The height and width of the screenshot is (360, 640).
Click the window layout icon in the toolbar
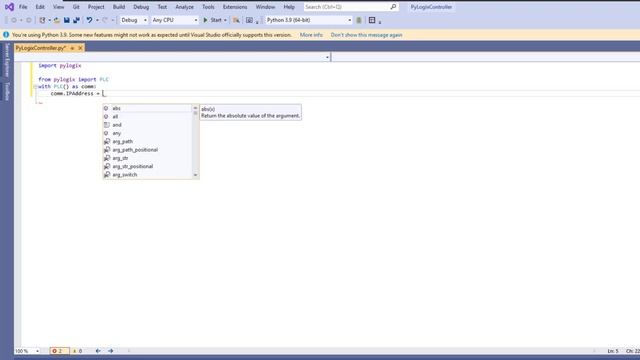[372, 20]
